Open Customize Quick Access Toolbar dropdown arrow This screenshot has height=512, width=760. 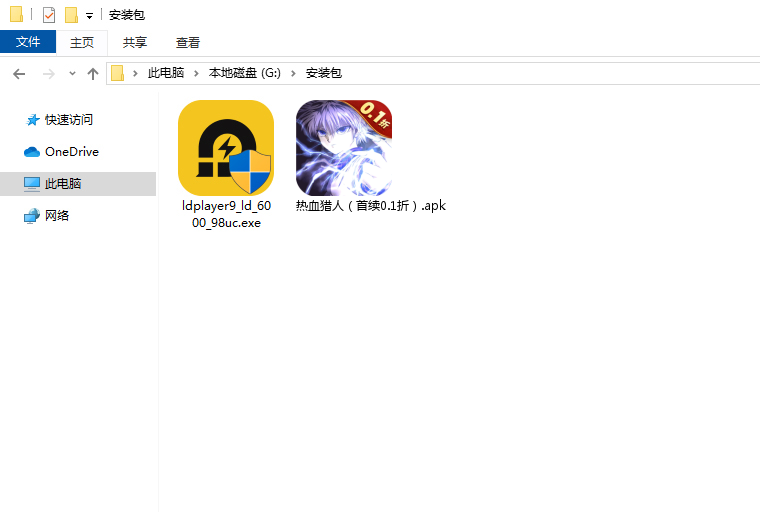coord(89,16)
